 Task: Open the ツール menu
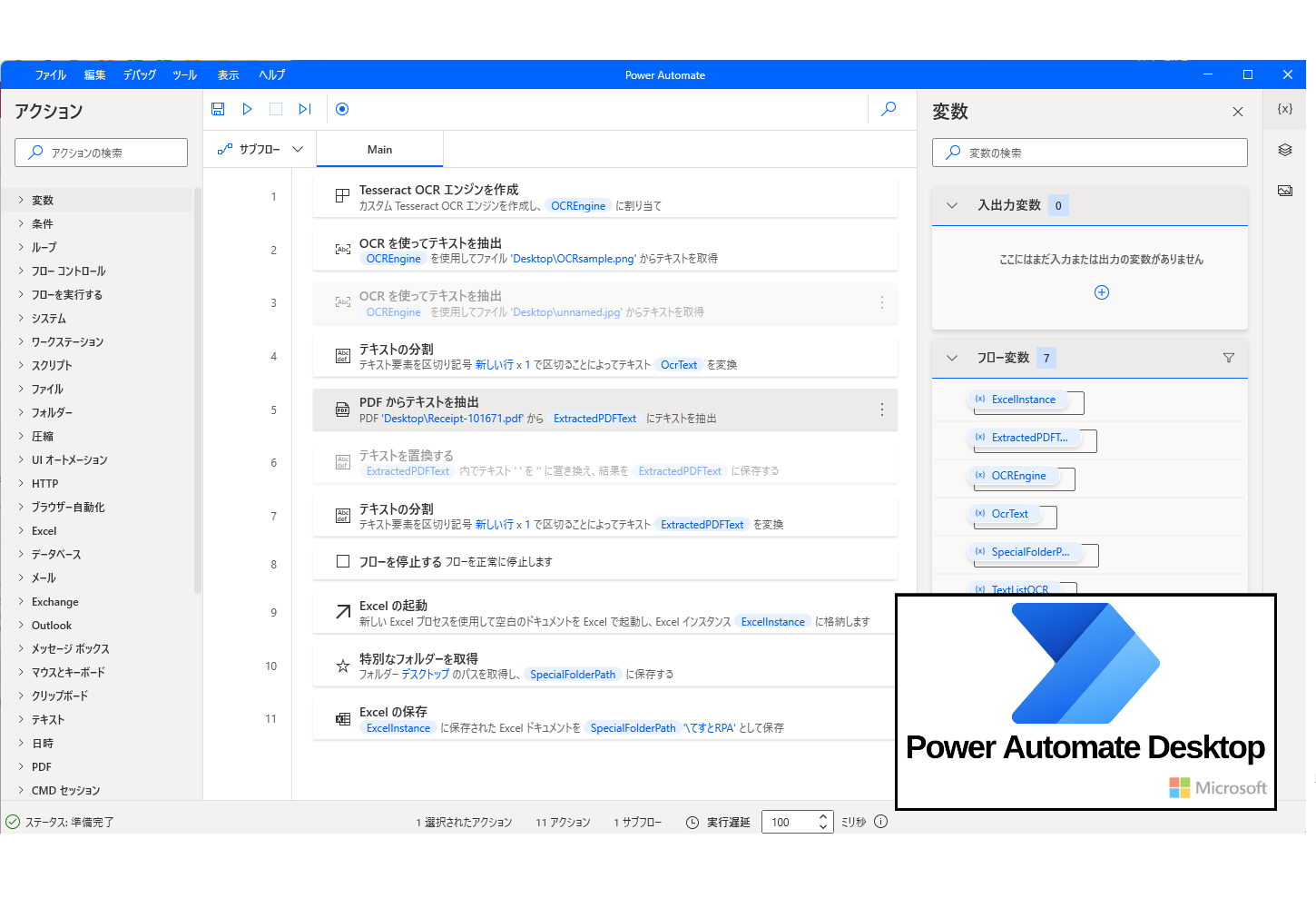coord(185,75)
